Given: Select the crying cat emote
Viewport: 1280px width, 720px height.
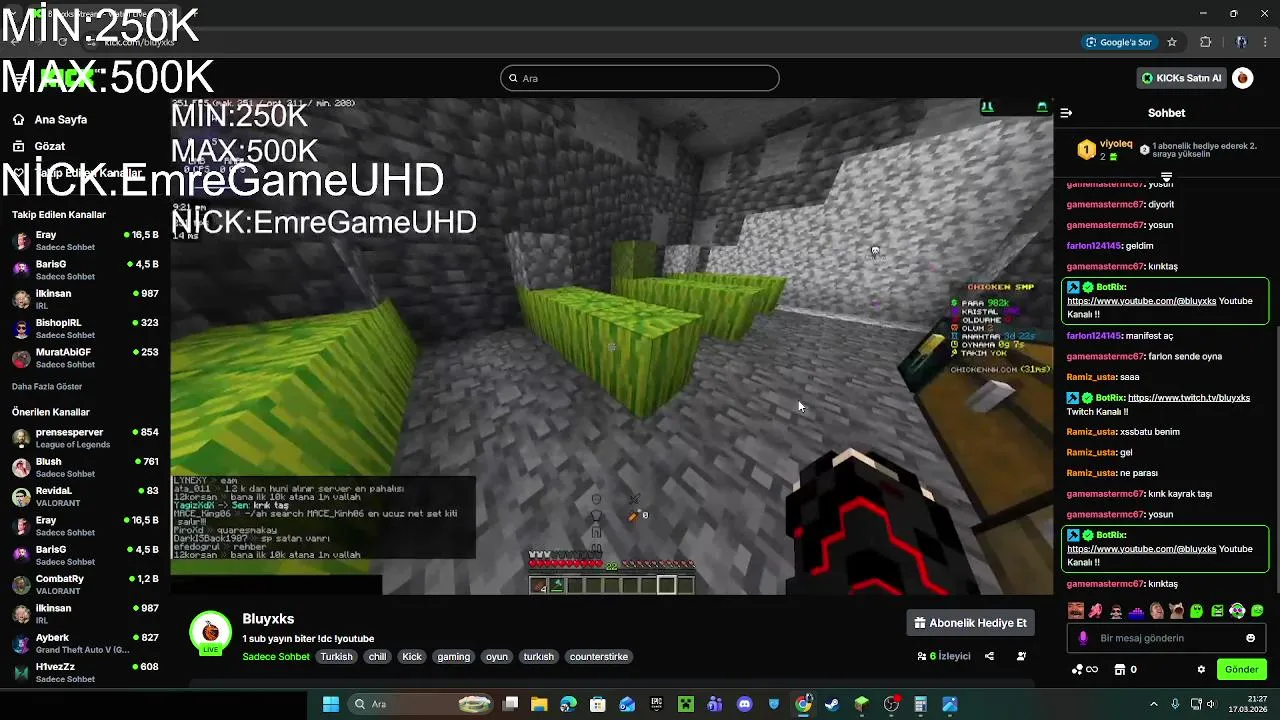Looking at the screenshot, I should pos(1177,611).
